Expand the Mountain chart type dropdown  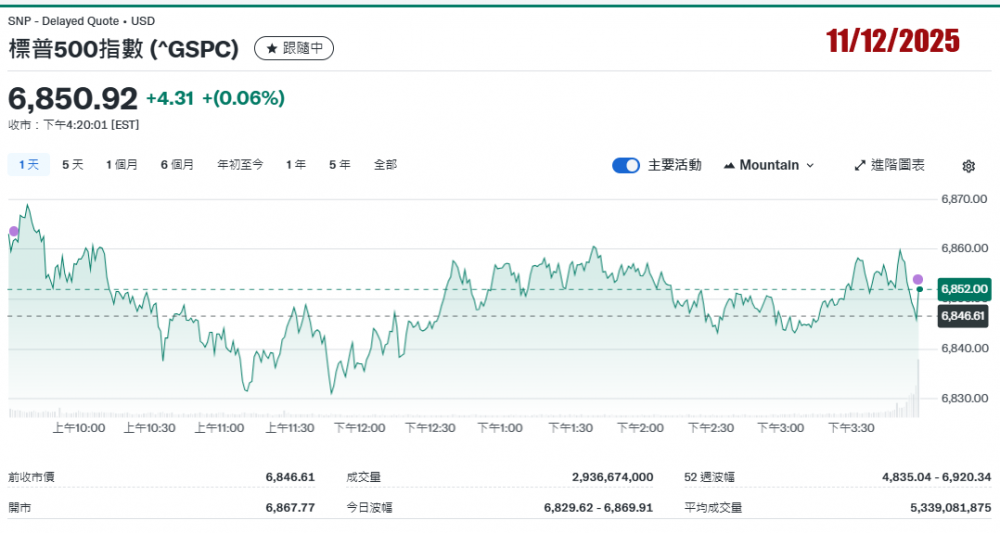pyautogui.click(x=768, y=165)
